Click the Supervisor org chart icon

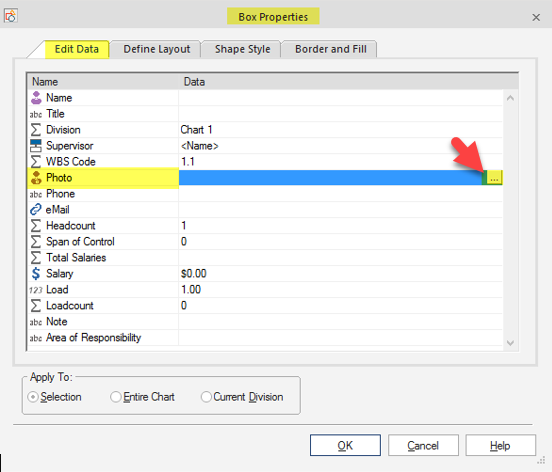tap(36, 146)
